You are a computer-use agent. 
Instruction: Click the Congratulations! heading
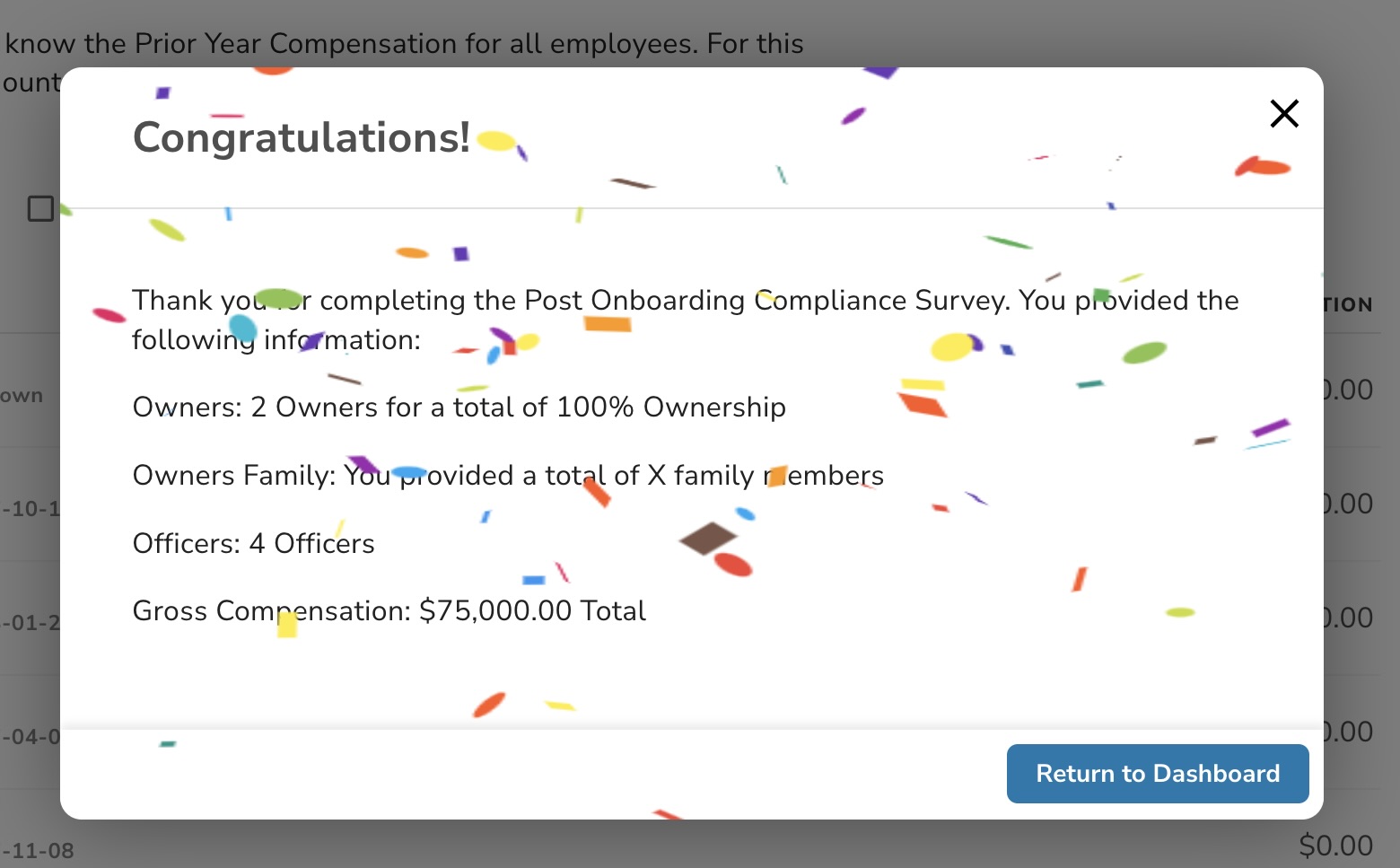[x=301, y=136]
